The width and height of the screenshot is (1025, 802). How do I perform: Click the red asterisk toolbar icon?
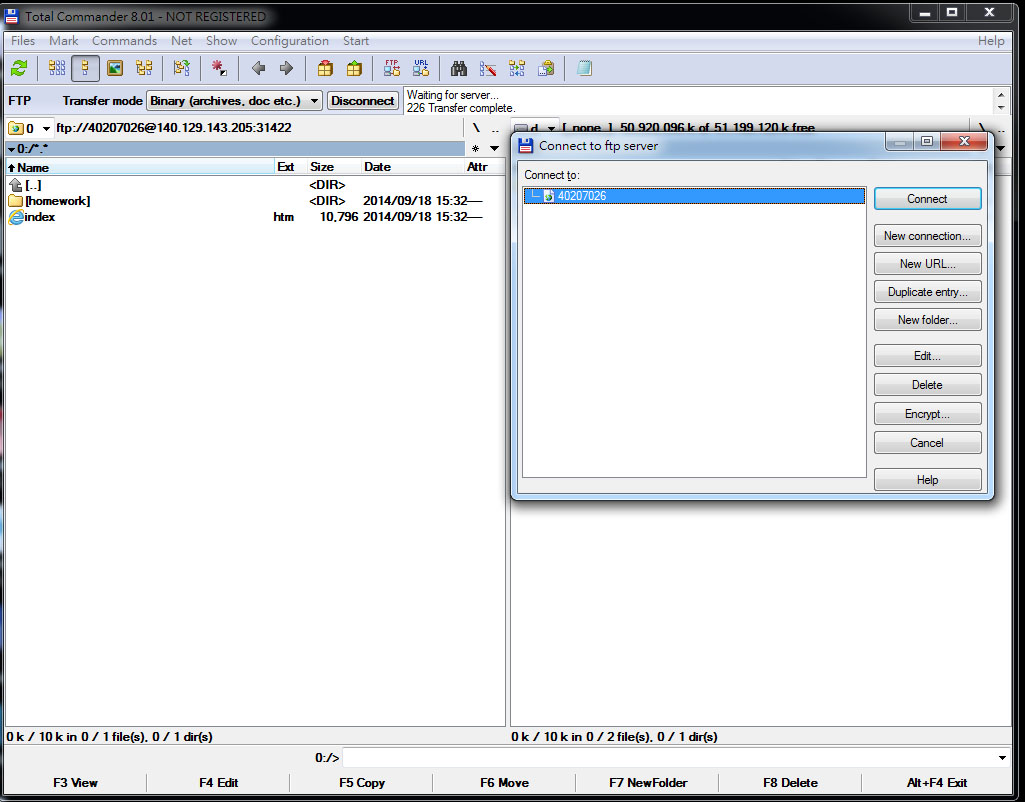(x=219, y=68)
